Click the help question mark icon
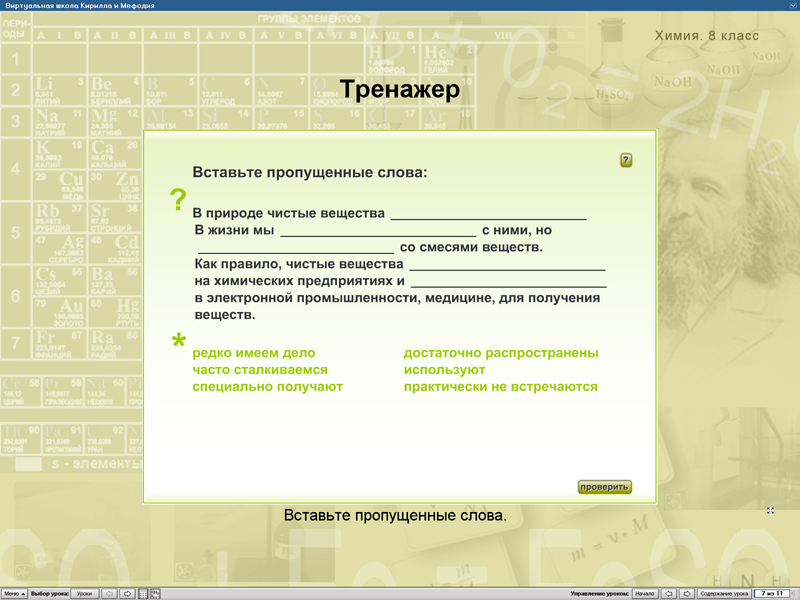The image size is (800, 600). [x=626, y=158]
